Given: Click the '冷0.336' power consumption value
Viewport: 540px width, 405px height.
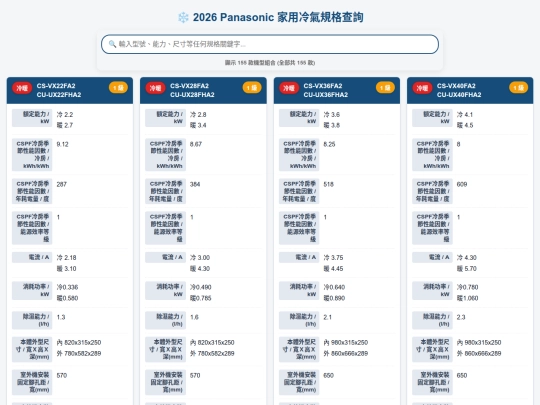Looking at the screenshot, I should coord(68,287).
